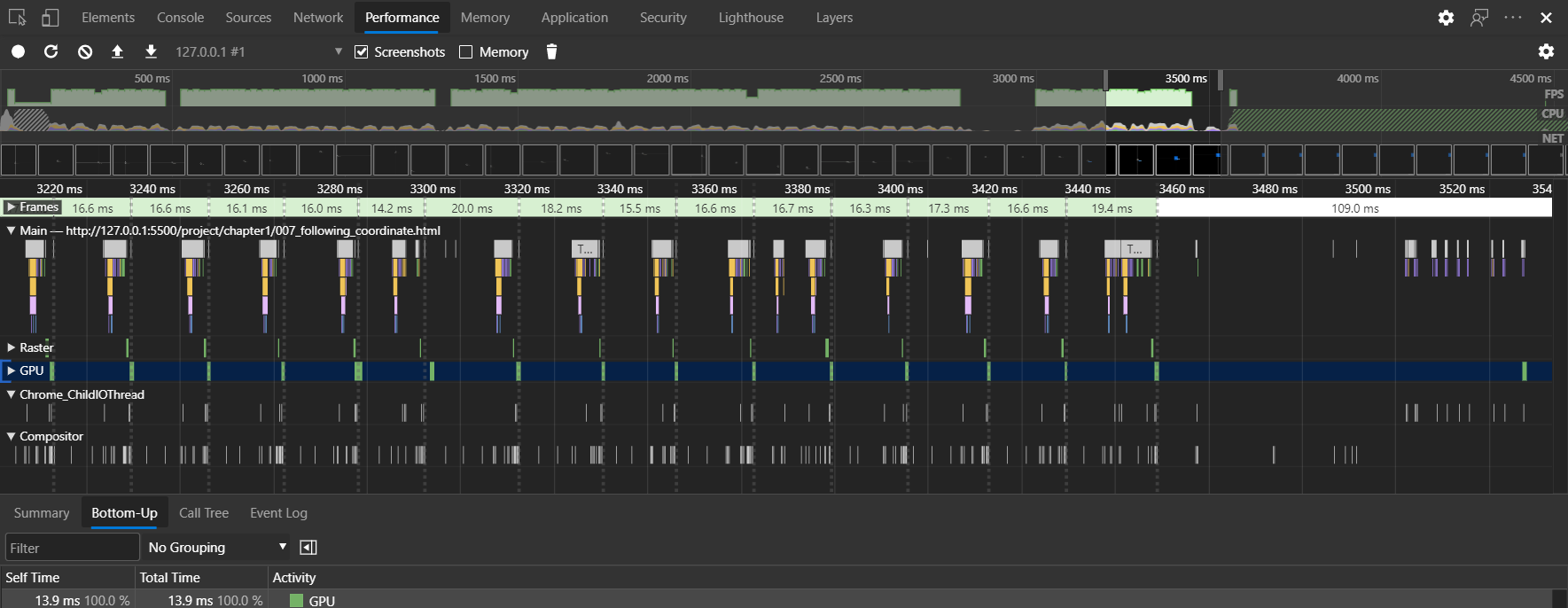Click the record button in Performance toolbar
This screenshot has width=1568, height=608.
(18, 51)
